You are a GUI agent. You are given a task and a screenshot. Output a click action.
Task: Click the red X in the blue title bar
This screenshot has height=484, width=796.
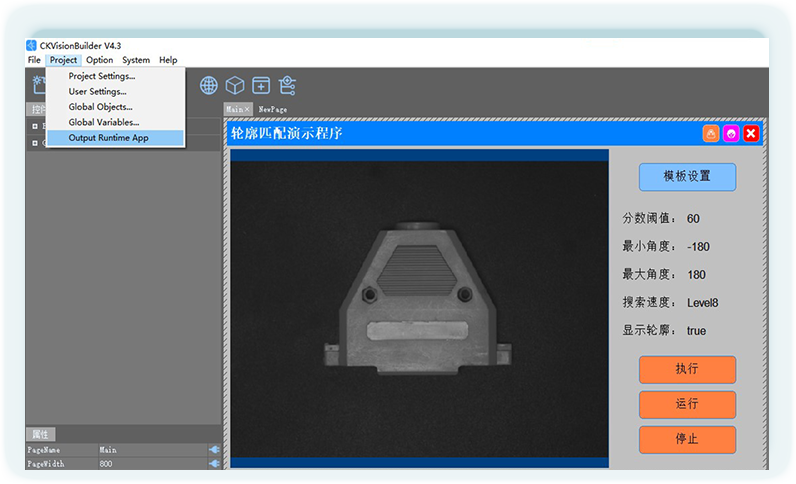(751, 134)
